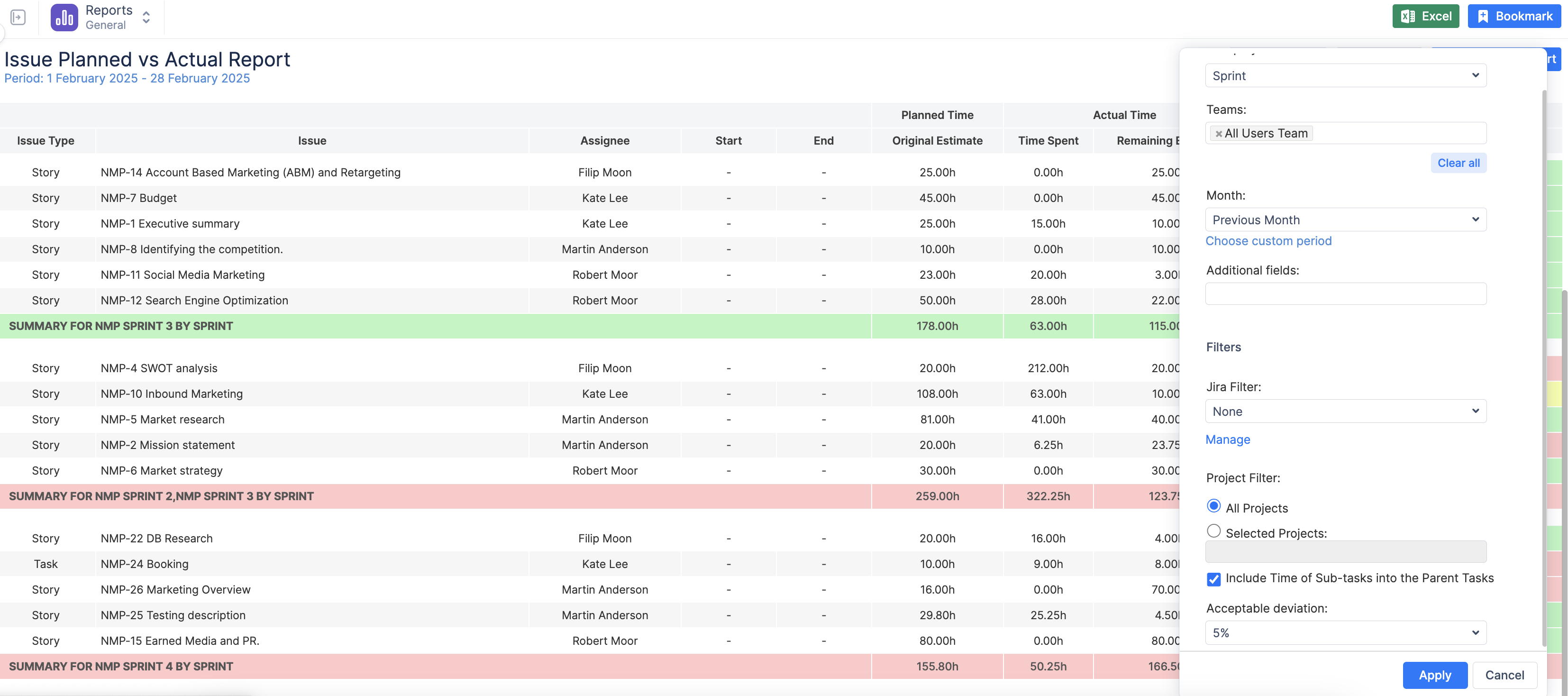The height and width of the screenshot is (696, 1568).
Task: Click the February period link
Action: pyautogui.click(x=127, y=78)
